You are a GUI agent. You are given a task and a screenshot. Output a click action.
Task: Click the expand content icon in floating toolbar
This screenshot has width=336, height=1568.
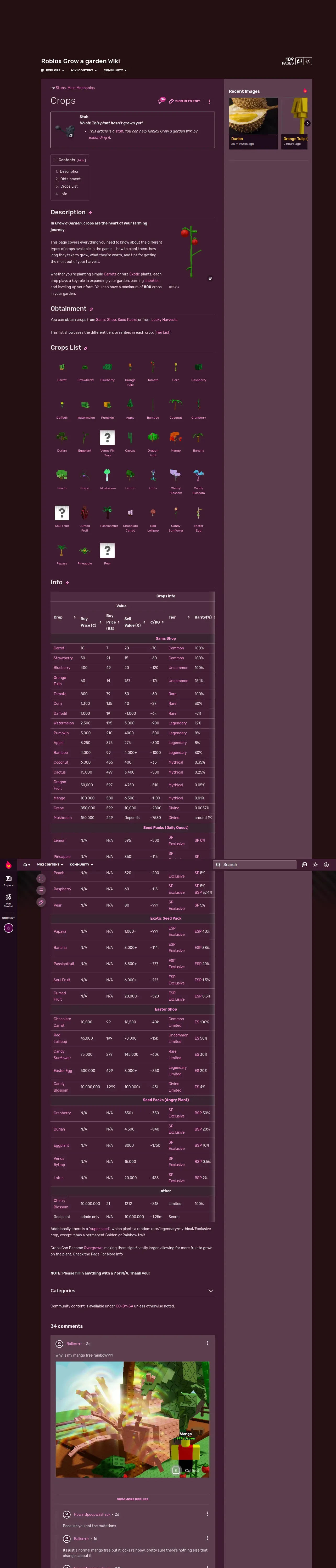click(41, 878)
